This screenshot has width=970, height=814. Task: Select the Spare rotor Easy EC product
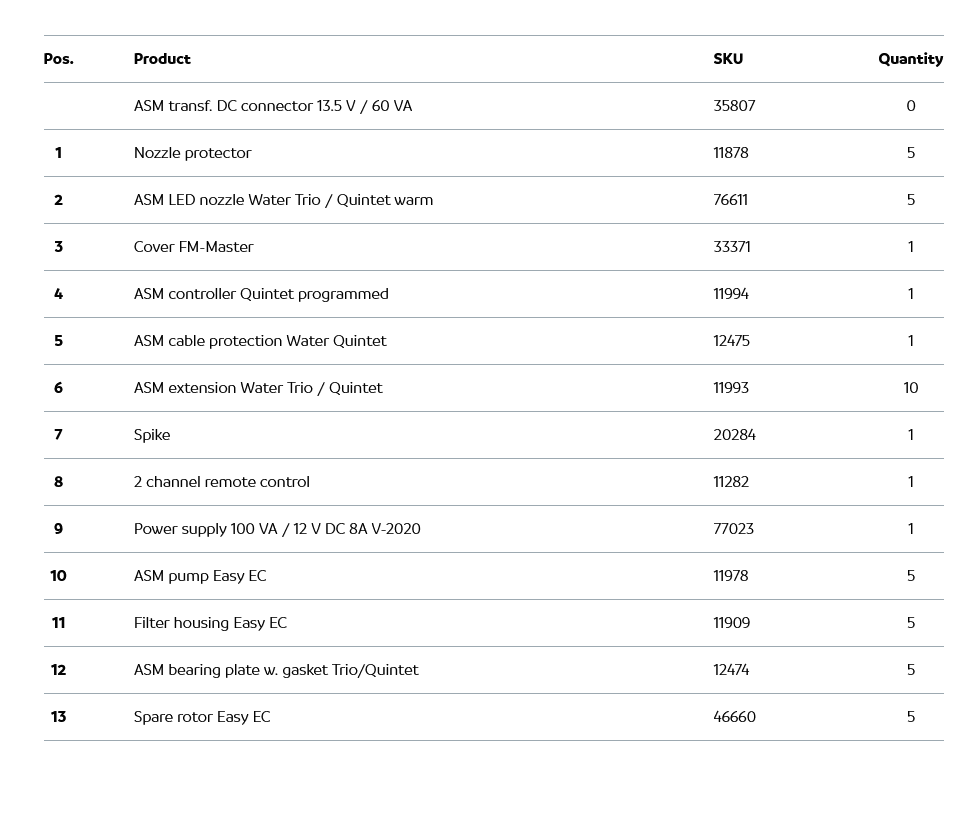pyautogui.click(x=202, y=717)
